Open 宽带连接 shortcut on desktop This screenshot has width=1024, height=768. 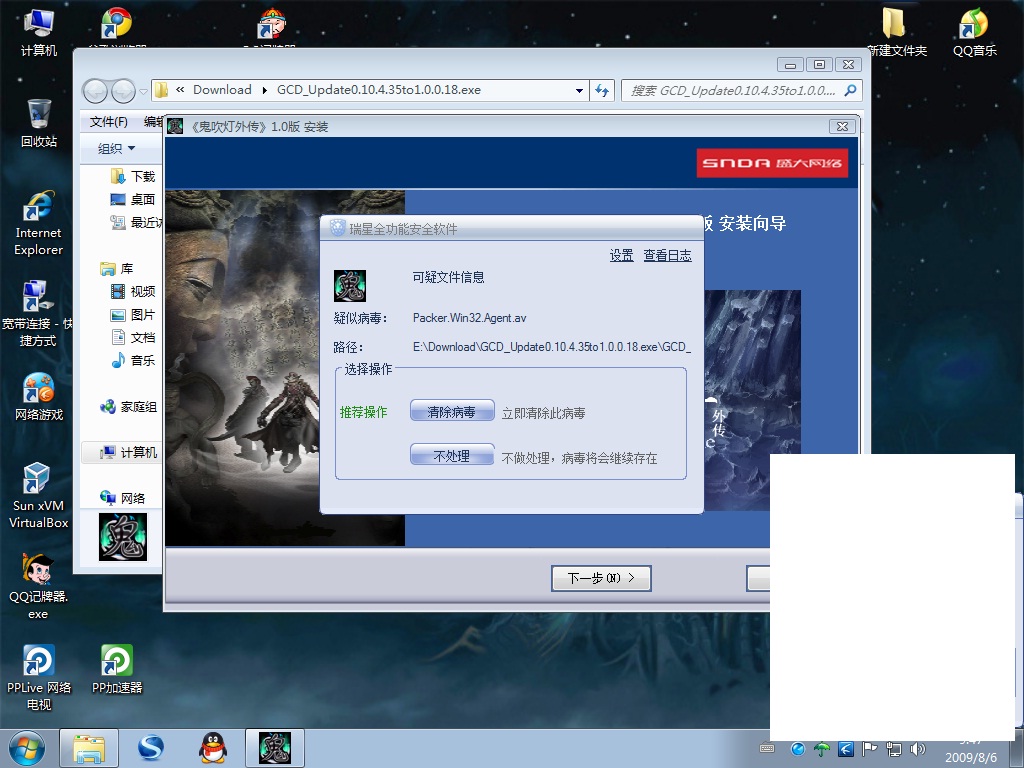click(x=37, y=313)
